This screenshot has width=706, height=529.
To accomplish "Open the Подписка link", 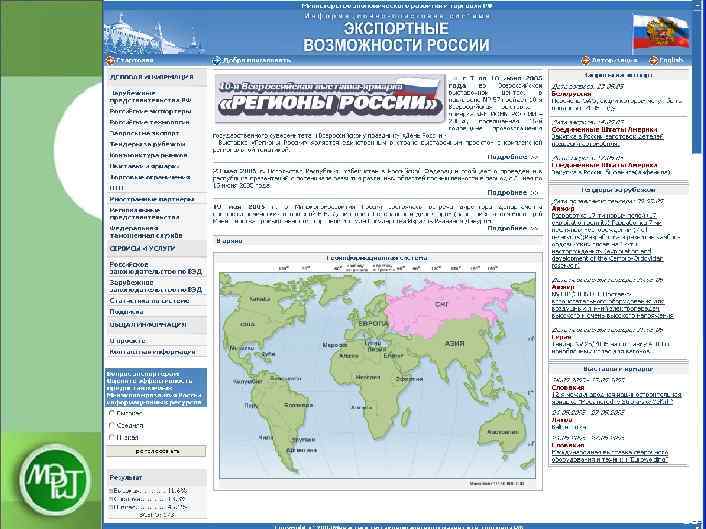I will click(x=127, y=312).
